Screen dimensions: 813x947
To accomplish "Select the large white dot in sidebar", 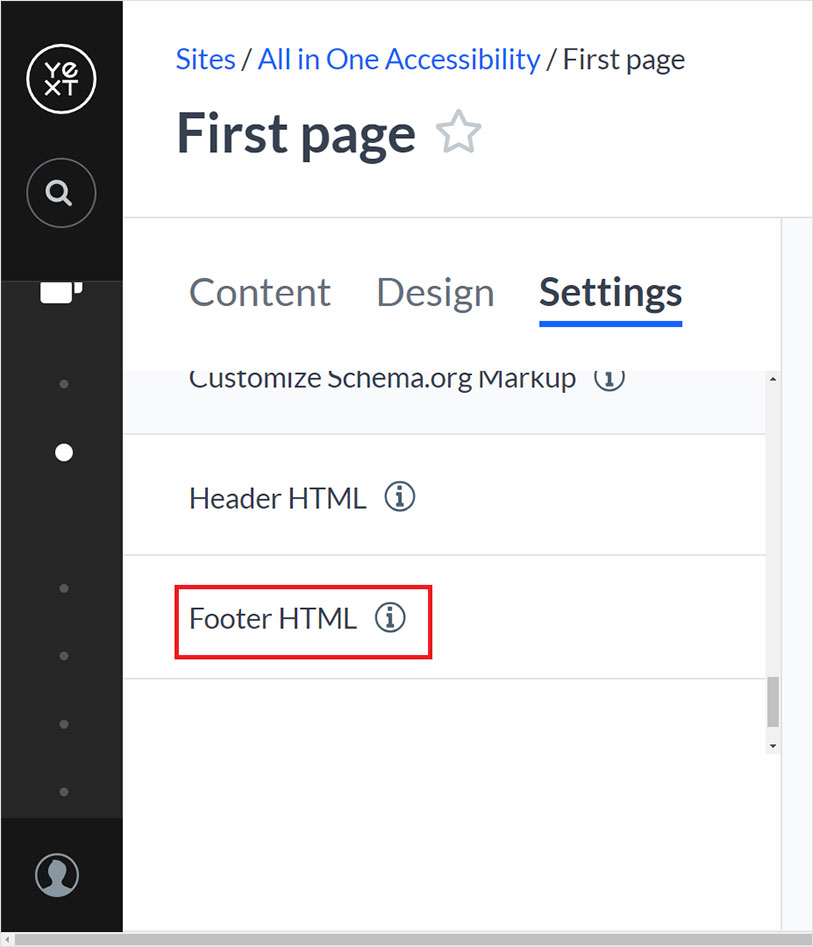I will (64, 453).
